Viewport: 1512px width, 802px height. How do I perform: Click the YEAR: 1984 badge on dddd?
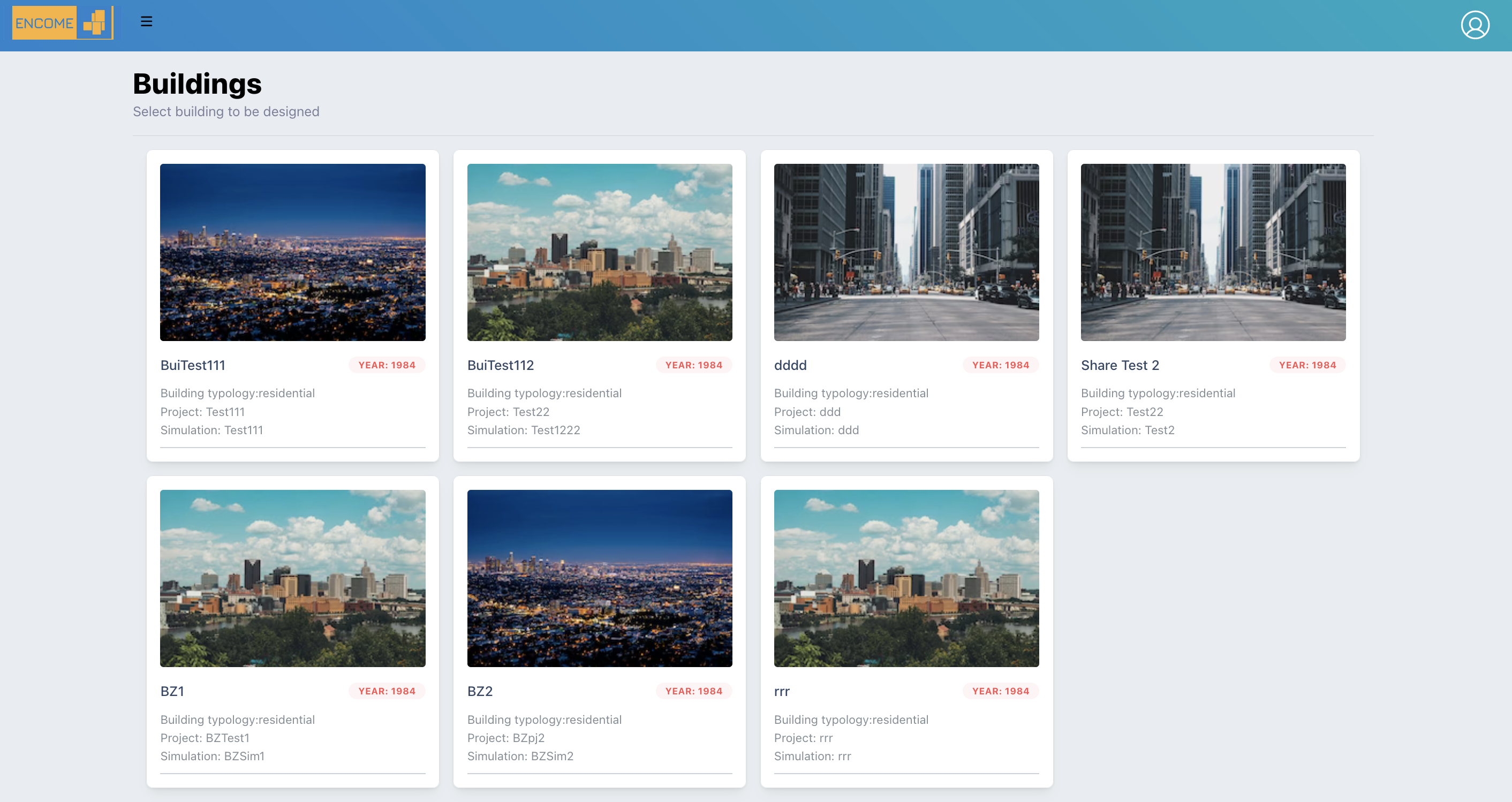(1001, 365)
